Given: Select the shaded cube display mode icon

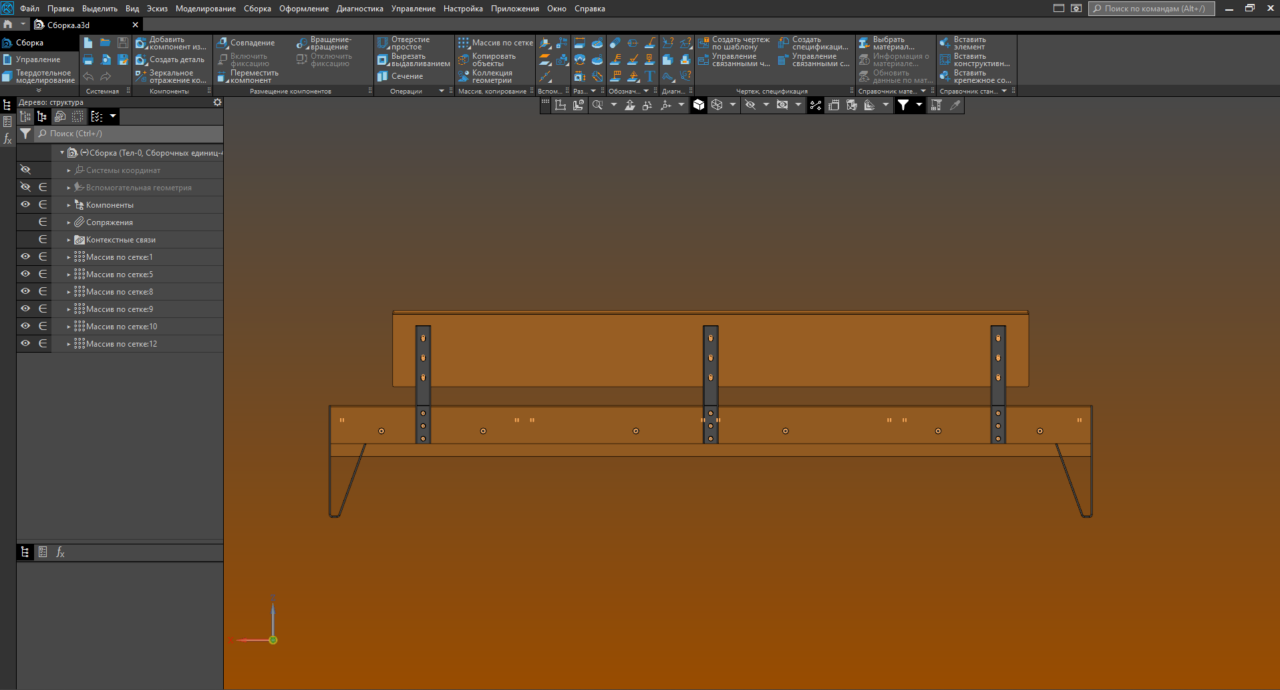Looking at the screenshot, I should coord(699,105).
